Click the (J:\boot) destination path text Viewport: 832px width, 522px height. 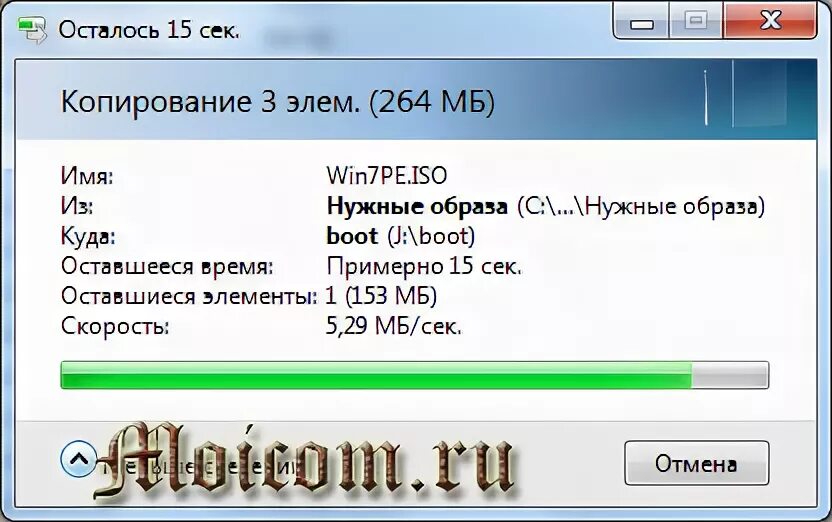(431, 236)
